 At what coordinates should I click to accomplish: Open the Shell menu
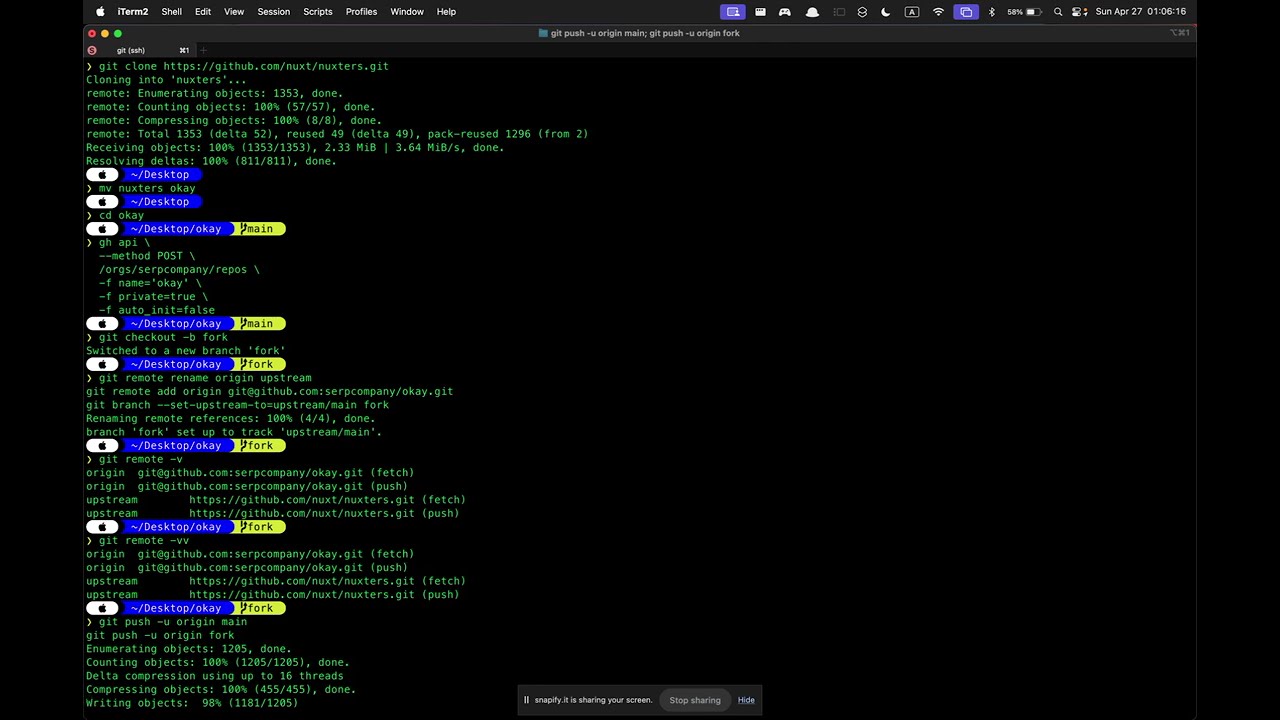point(171,12)
